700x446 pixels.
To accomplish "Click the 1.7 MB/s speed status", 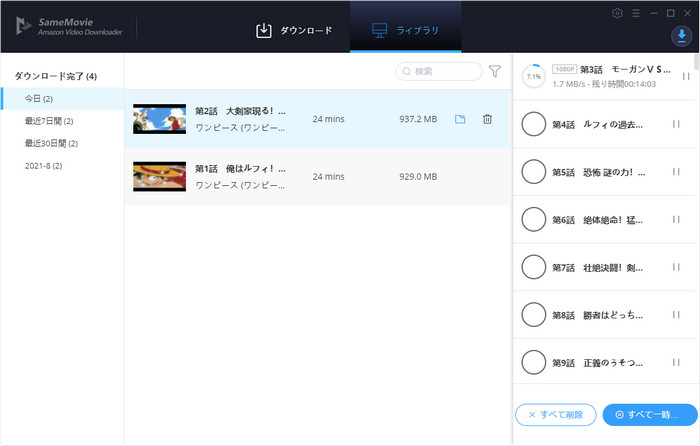I will coord(604,84).
